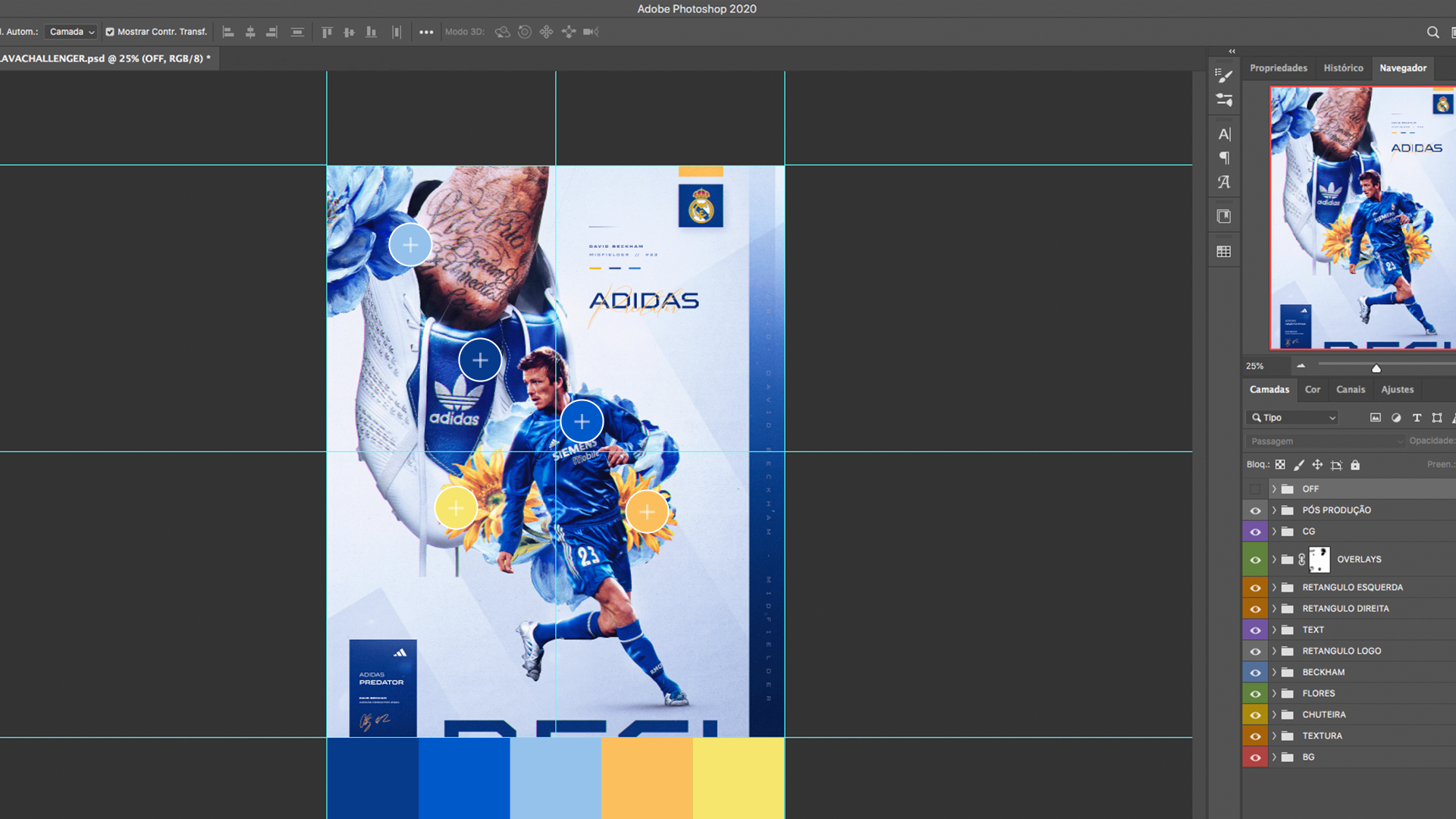Toggle Mostrar Contr. Transf. checkbox
Image resolution: width=1456 pixels, height=819 pixels.
click(110, 32)
